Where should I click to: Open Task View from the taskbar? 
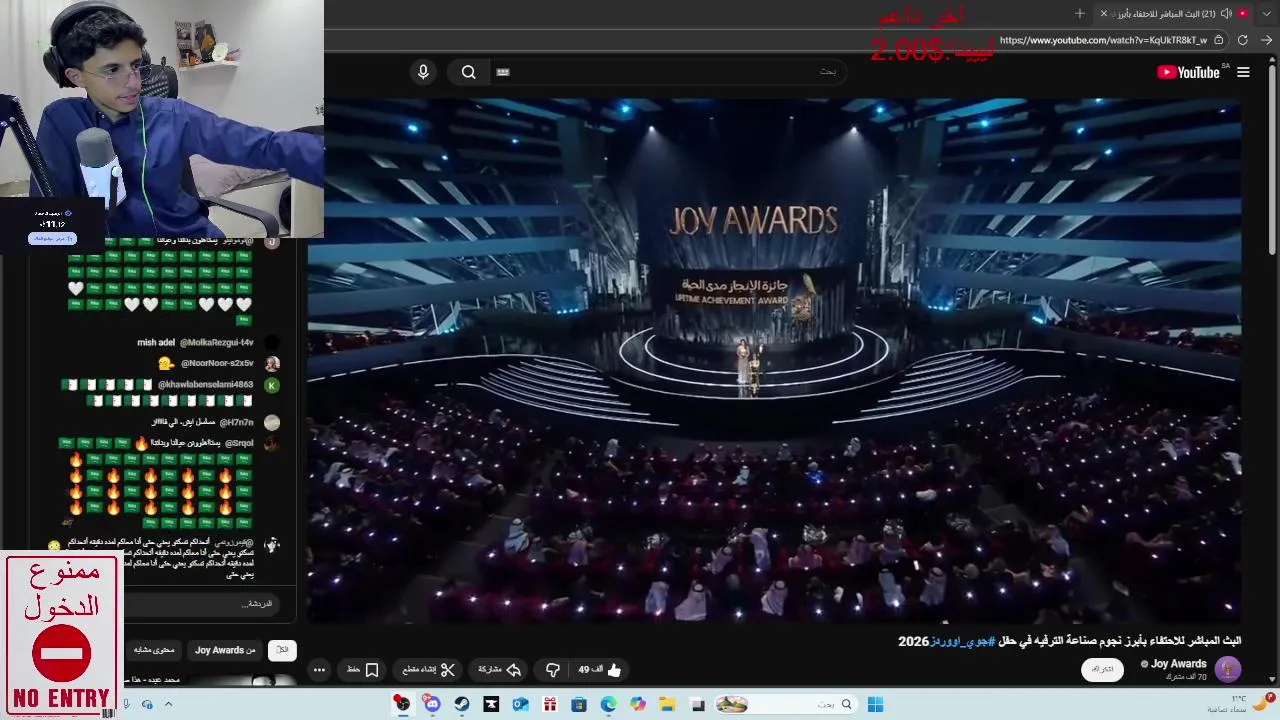(x=698, y=705)
